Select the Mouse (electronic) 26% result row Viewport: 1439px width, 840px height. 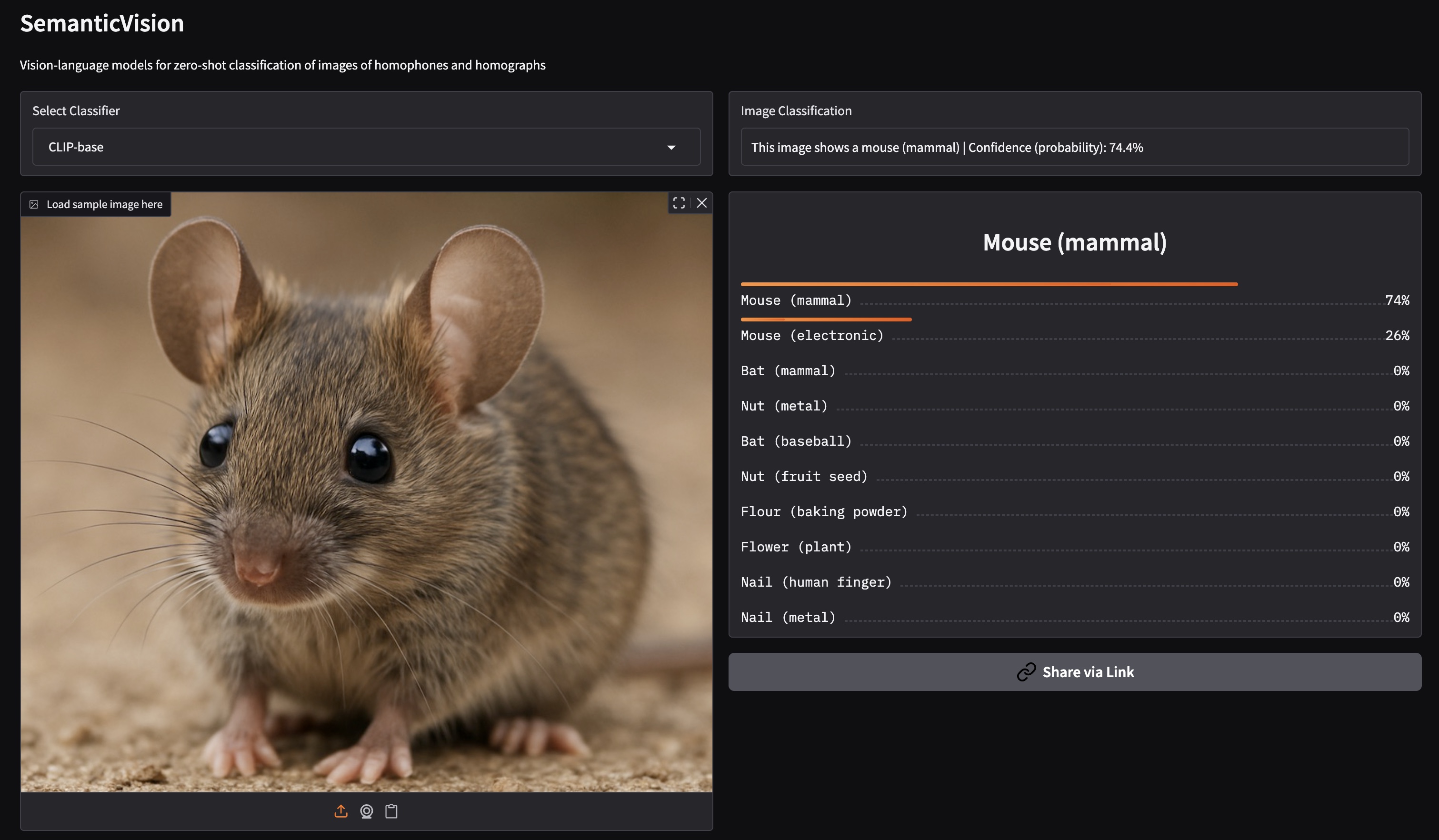pos(1074,336)
